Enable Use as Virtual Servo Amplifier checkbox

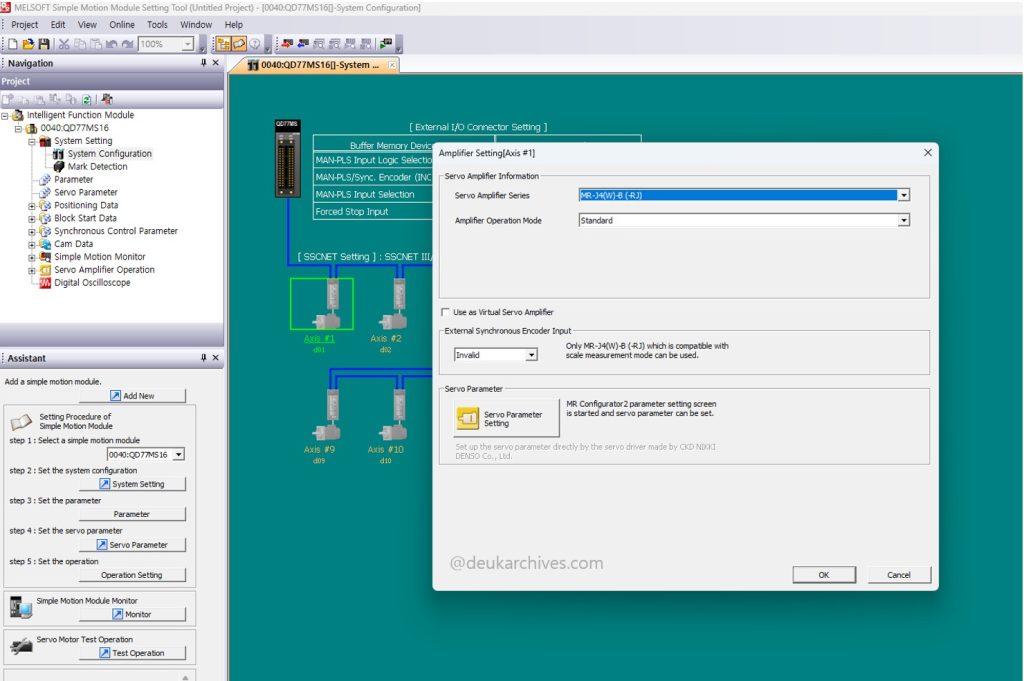(445, 312)
